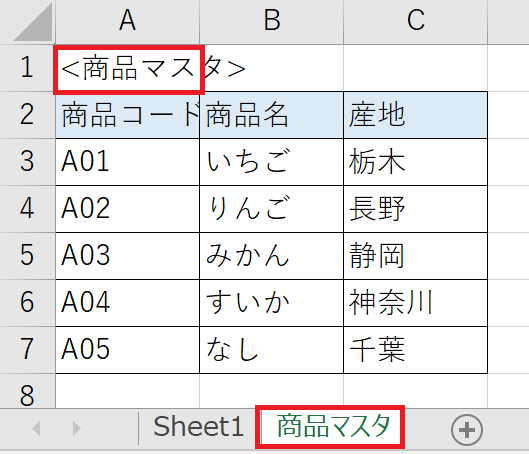Select the いちご cell
529x454 pixels.
click(x=272, y=162)
